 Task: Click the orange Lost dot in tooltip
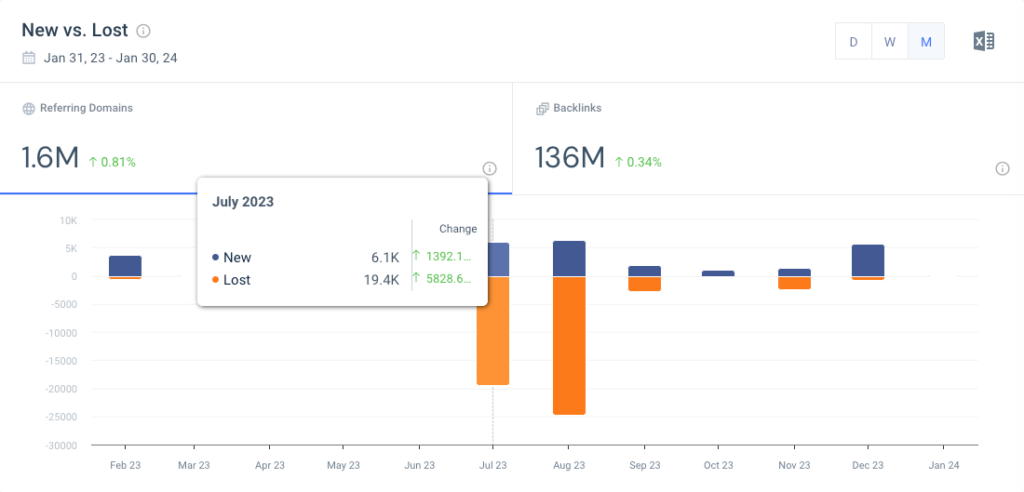[216, 280]
